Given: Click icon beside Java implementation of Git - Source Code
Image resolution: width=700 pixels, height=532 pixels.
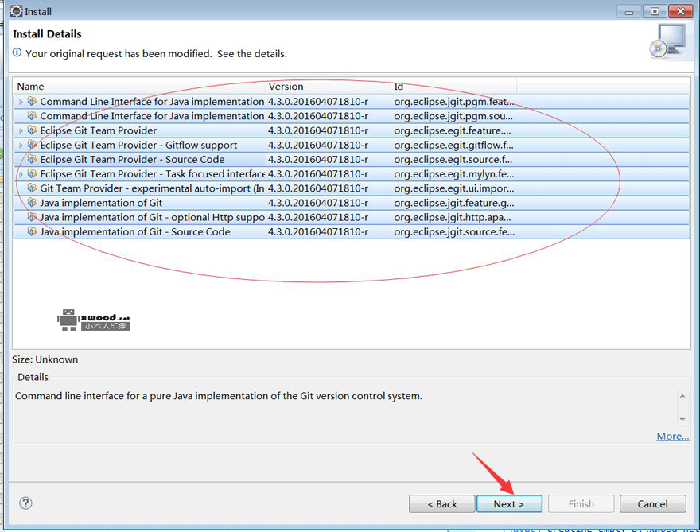Looking at the screenshot, I should coord(32,231).
